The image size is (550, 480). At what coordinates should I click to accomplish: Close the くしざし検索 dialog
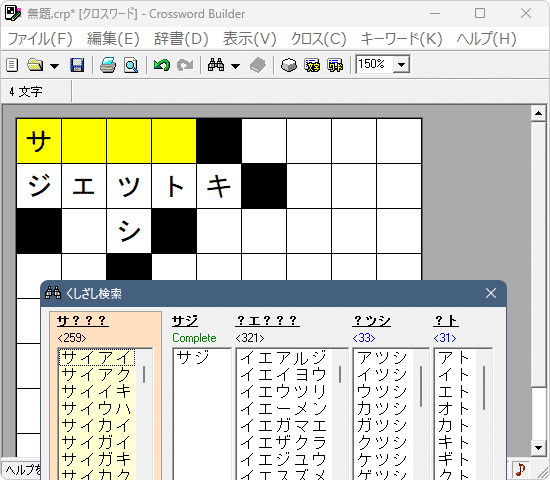(x=491, y=293)
